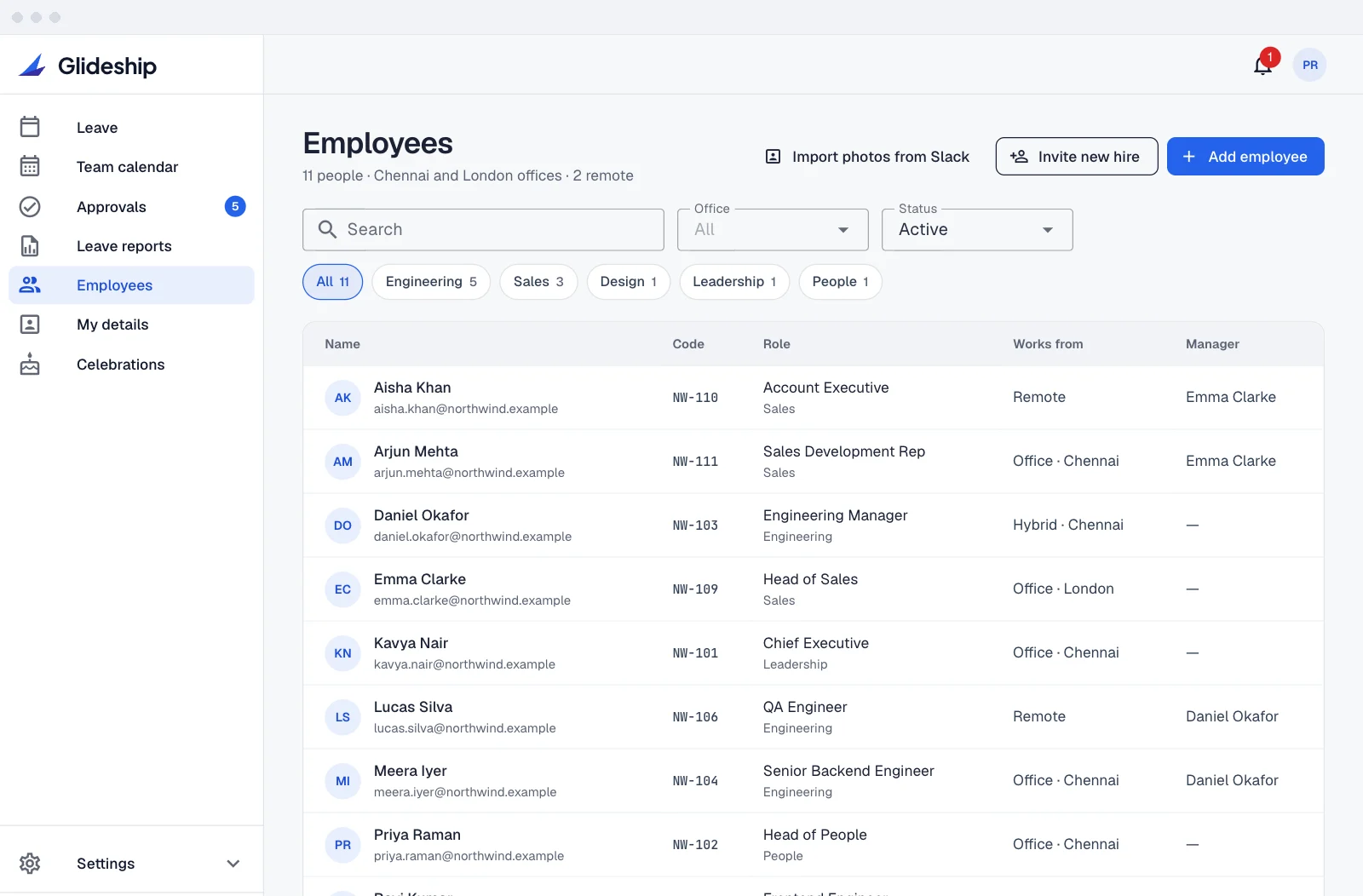Click the Team calendar icon
Viewport: 1363px width, 896px height.
[30, 166]
